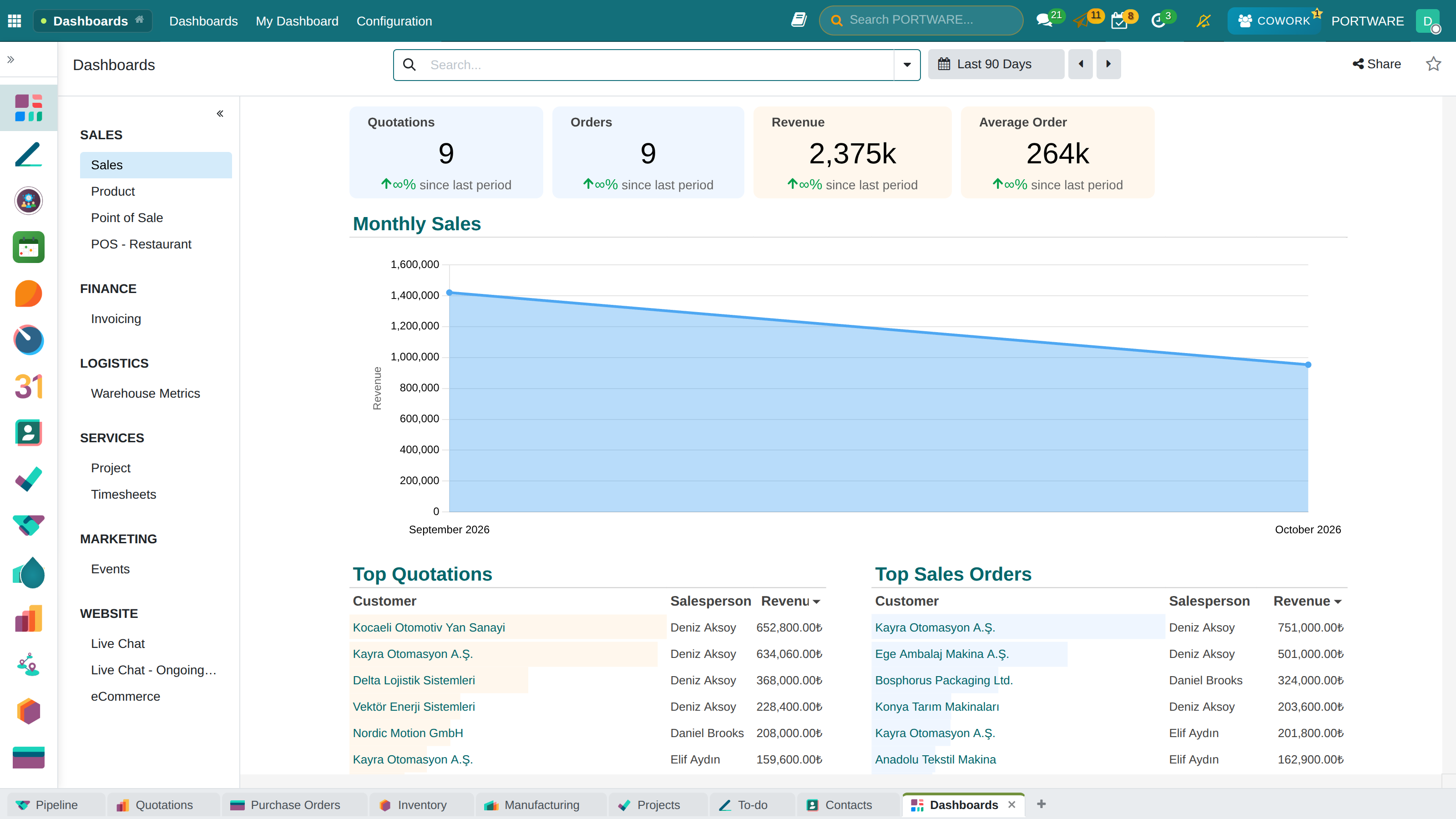Open the conversations icon with badge 21
The image size is (1456, 819).
(1045, 21)
